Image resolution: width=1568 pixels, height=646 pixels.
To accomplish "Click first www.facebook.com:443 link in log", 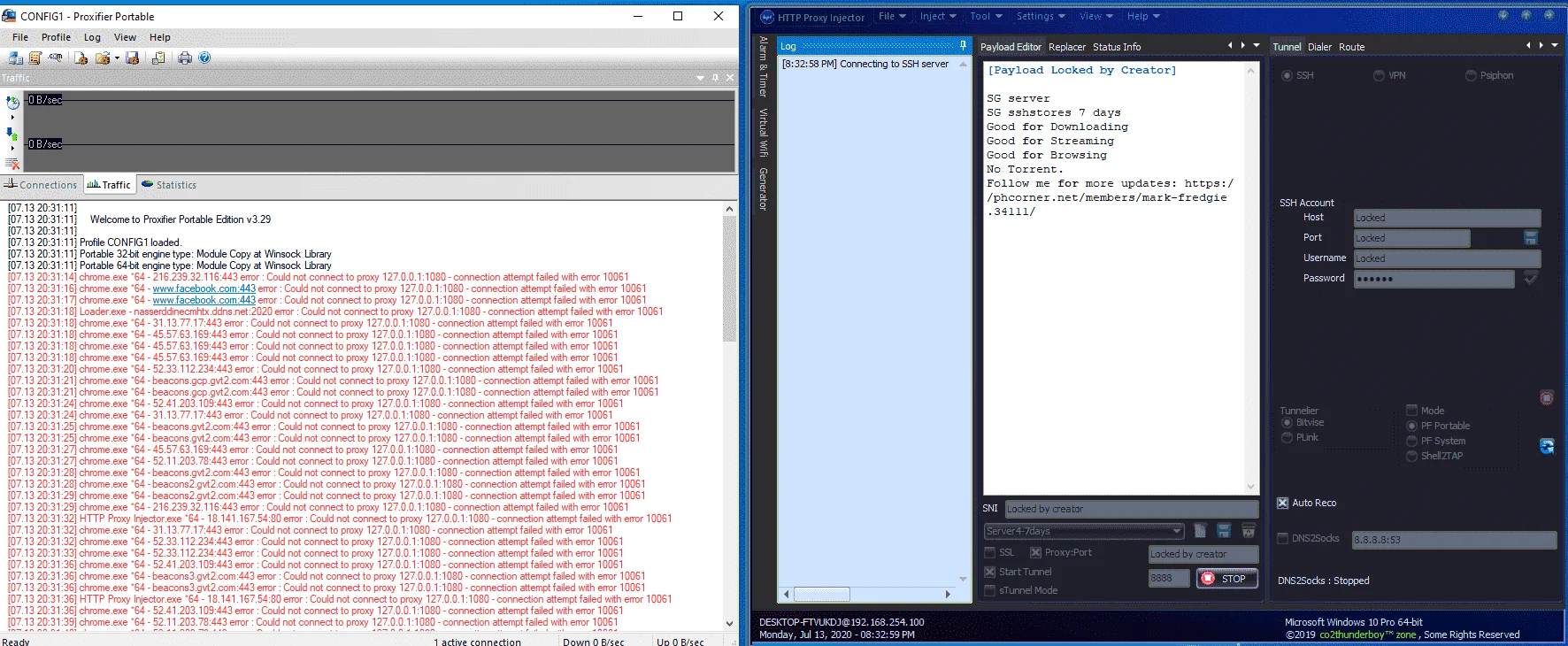I will pos(204,288).
